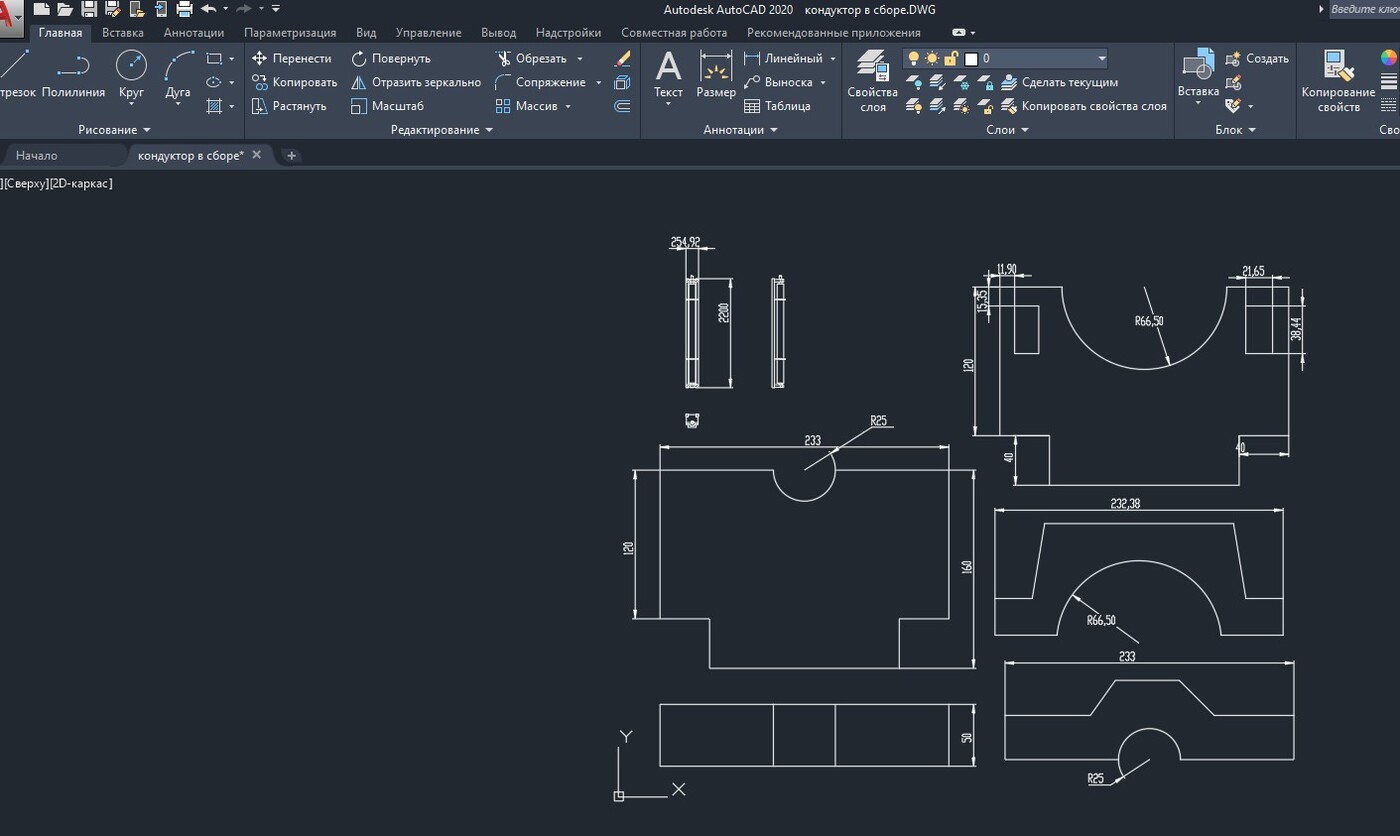Toggle layer 0 freeze sun icon
1400x836 pixels.
pyautogui.click(x=932, y=59)
